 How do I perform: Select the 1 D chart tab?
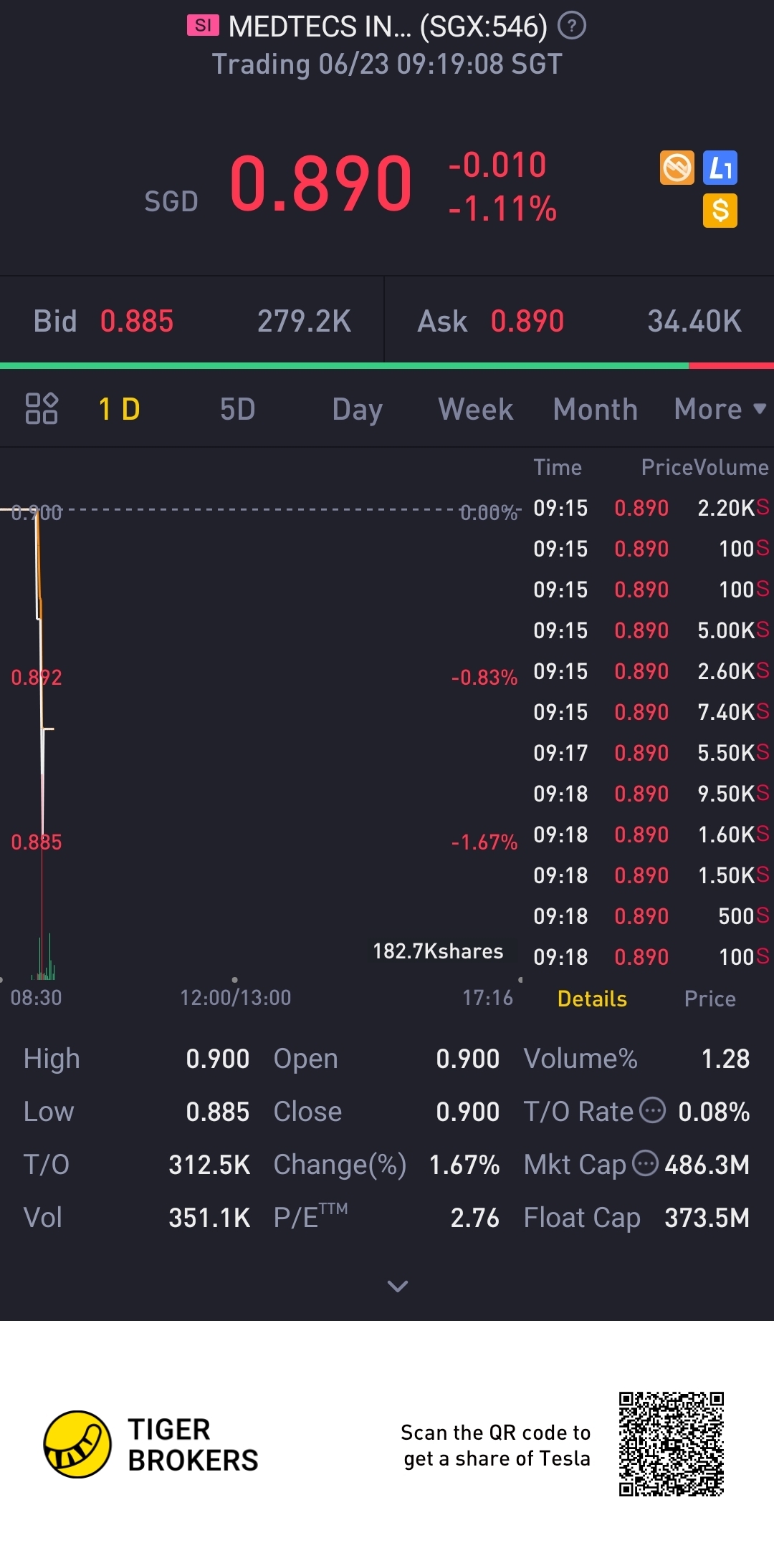tap(119, 409)
